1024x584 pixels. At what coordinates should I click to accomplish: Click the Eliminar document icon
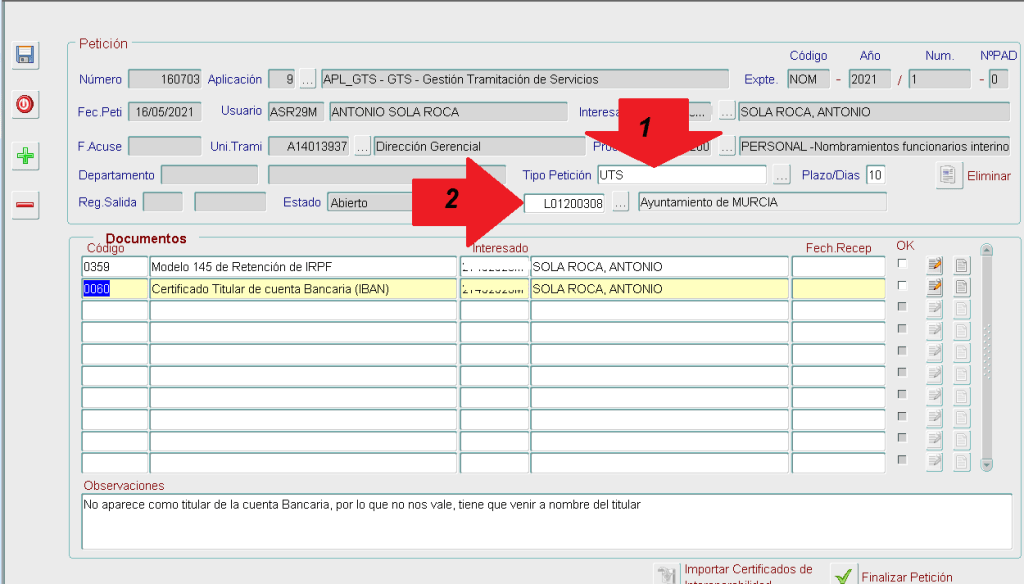948,175
